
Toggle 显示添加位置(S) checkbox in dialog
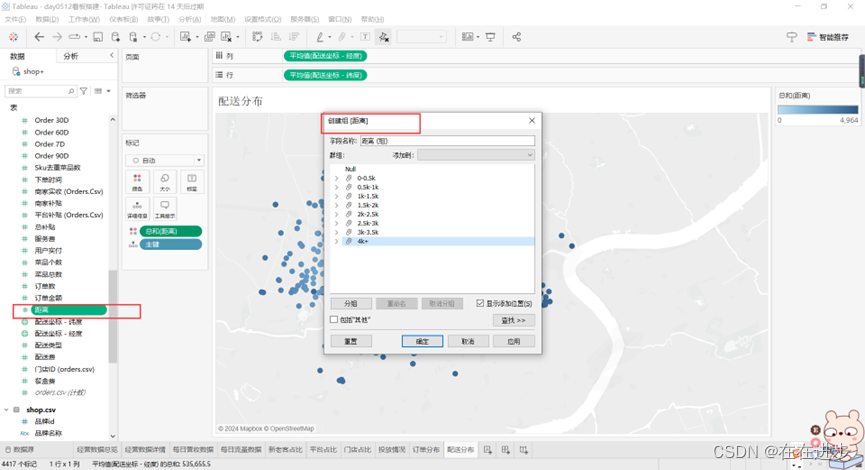pos(480,303)
